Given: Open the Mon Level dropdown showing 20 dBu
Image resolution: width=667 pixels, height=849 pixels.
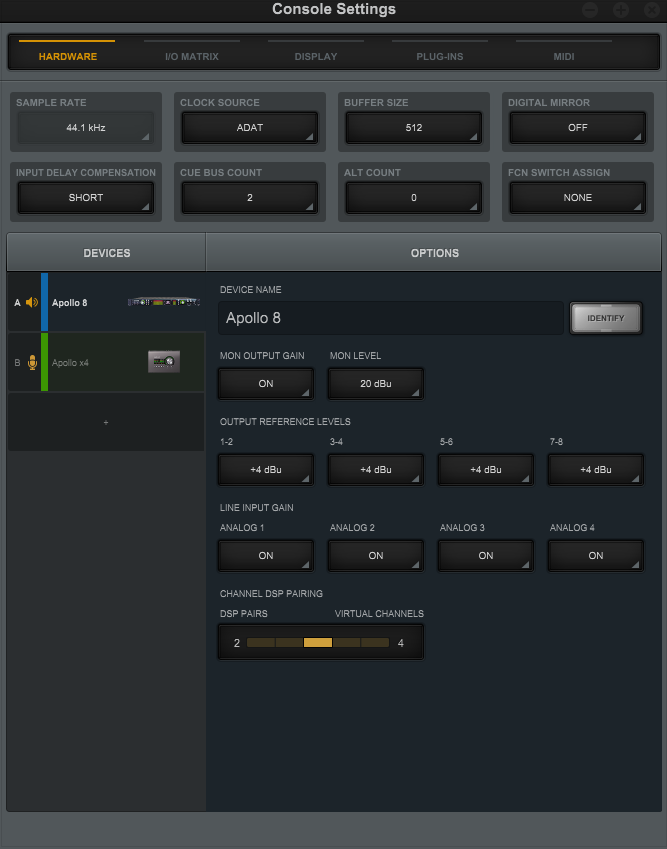Looking at the screenshot, I should click(x=376, y=383).
